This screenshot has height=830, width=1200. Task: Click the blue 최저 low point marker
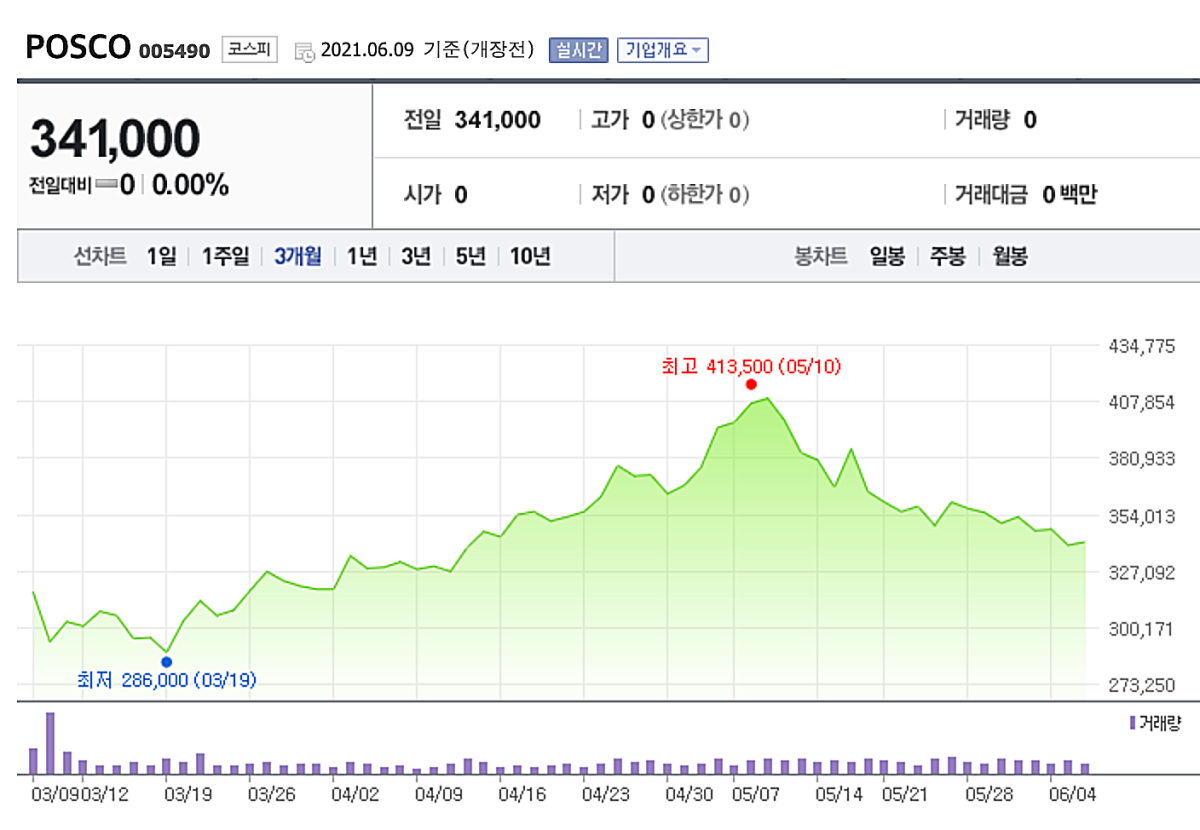[166, 661]
